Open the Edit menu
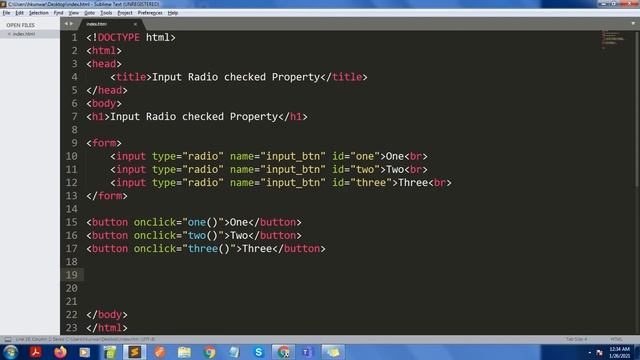 click(x=19, y=13)
